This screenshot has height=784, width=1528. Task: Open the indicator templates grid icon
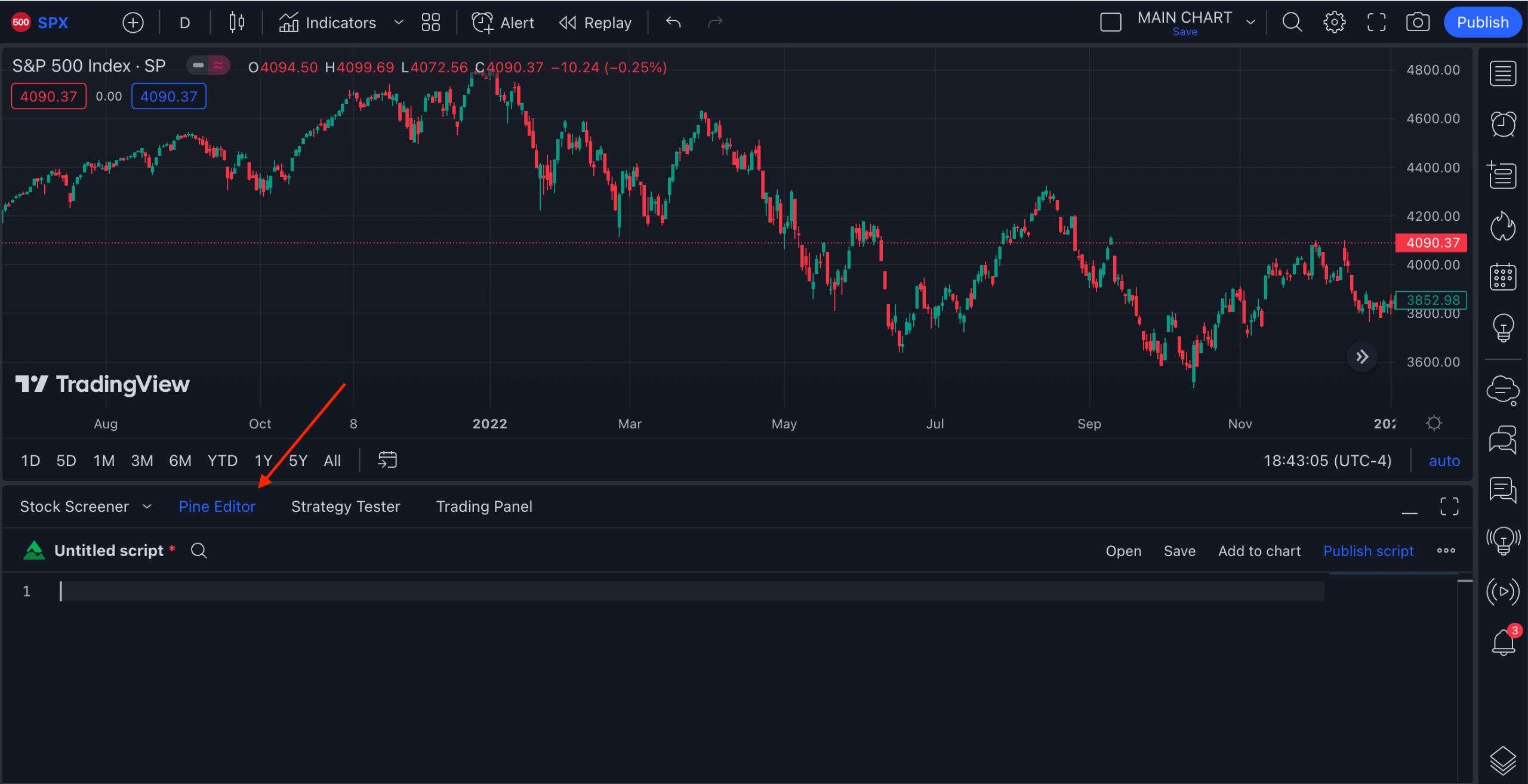tap(430, 23)
